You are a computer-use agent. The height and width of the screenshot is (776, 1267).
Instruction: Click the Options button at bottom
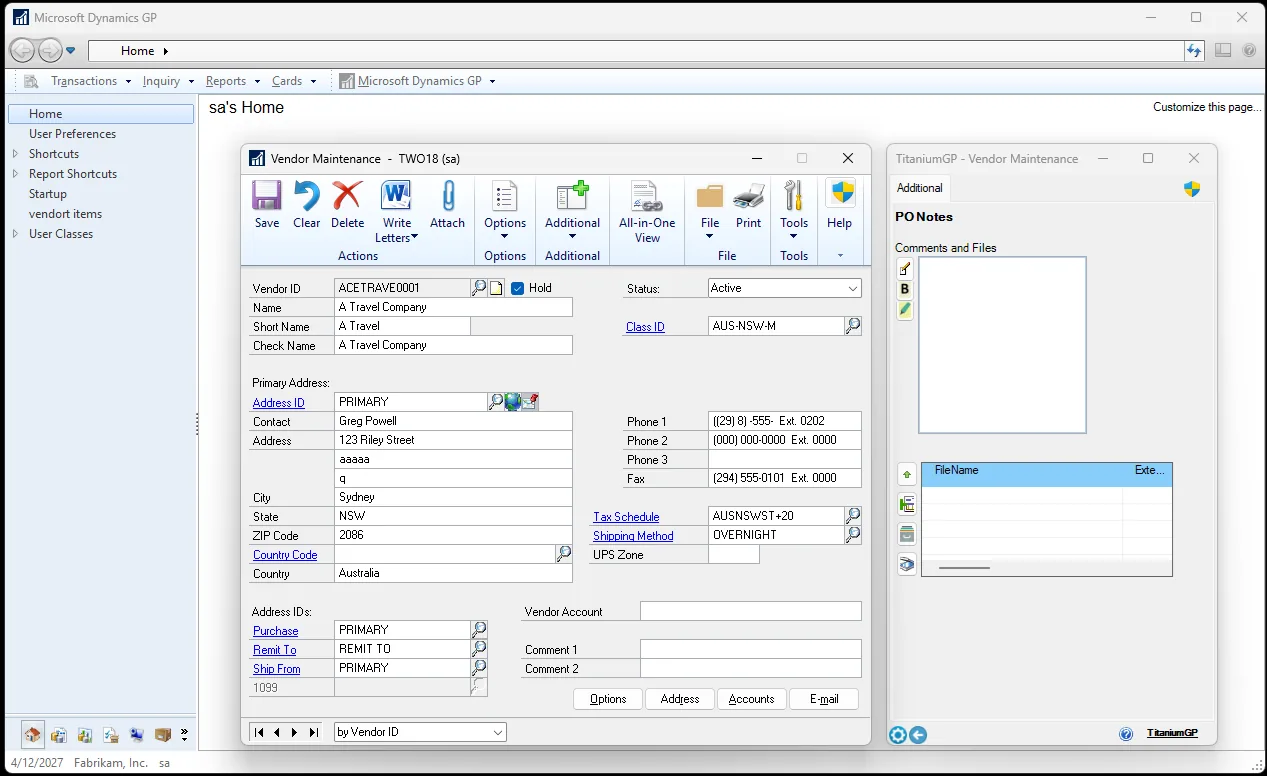(x=608, y=699)
